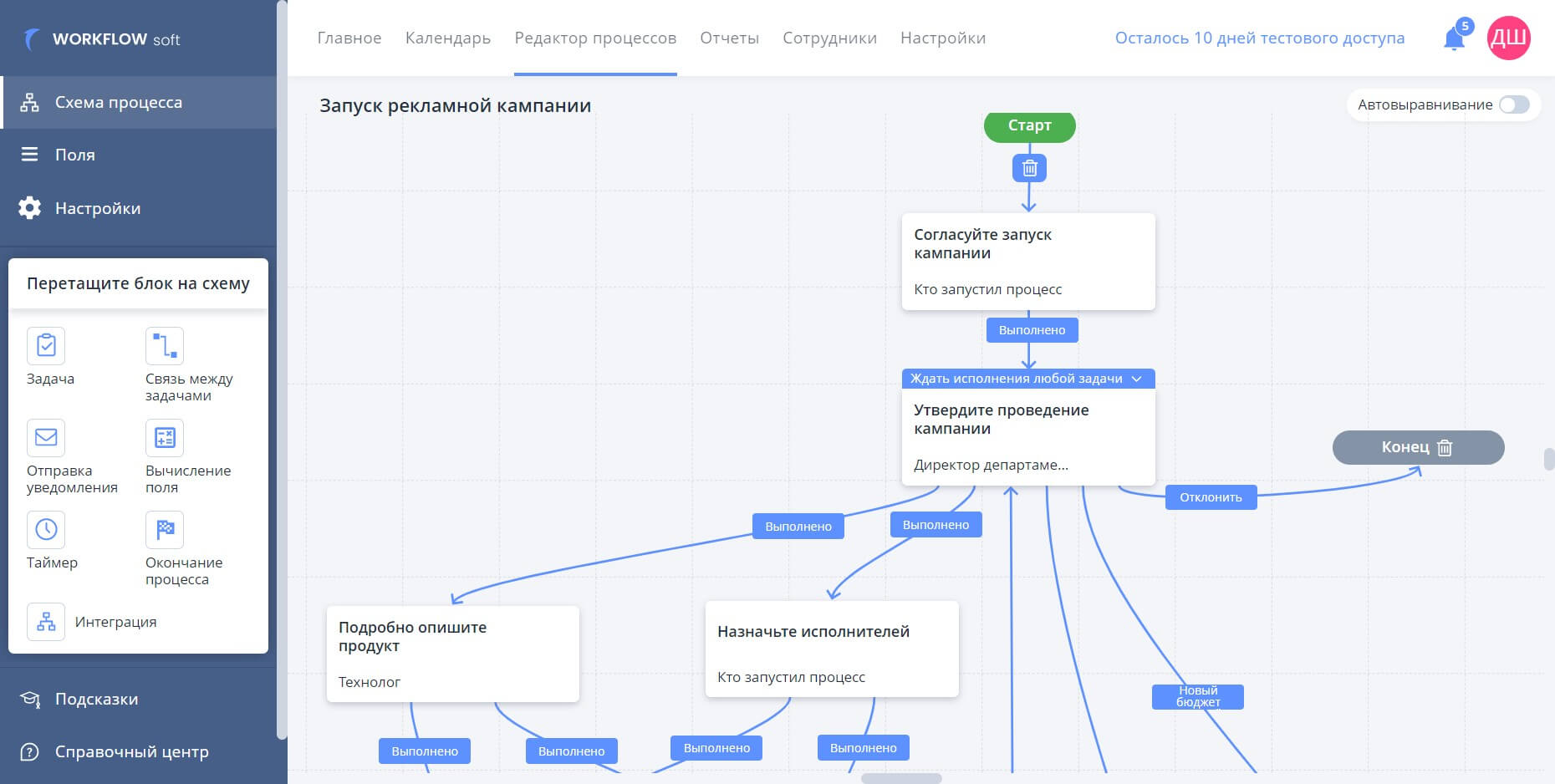Open the Сотрудники tab
This screenshot has width=1555, height=784.
point(830,38)
